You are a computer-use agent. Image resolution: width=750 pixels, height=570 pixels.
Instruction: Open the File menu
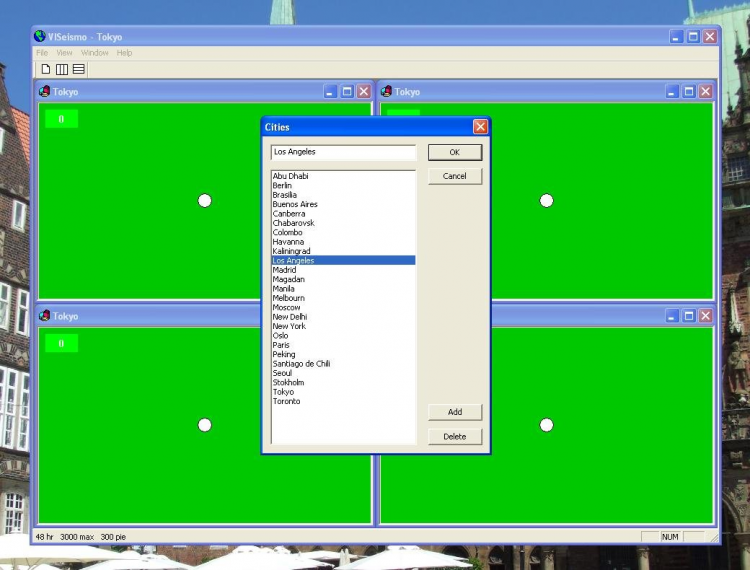pyautogui.click(x=42, y=53)
